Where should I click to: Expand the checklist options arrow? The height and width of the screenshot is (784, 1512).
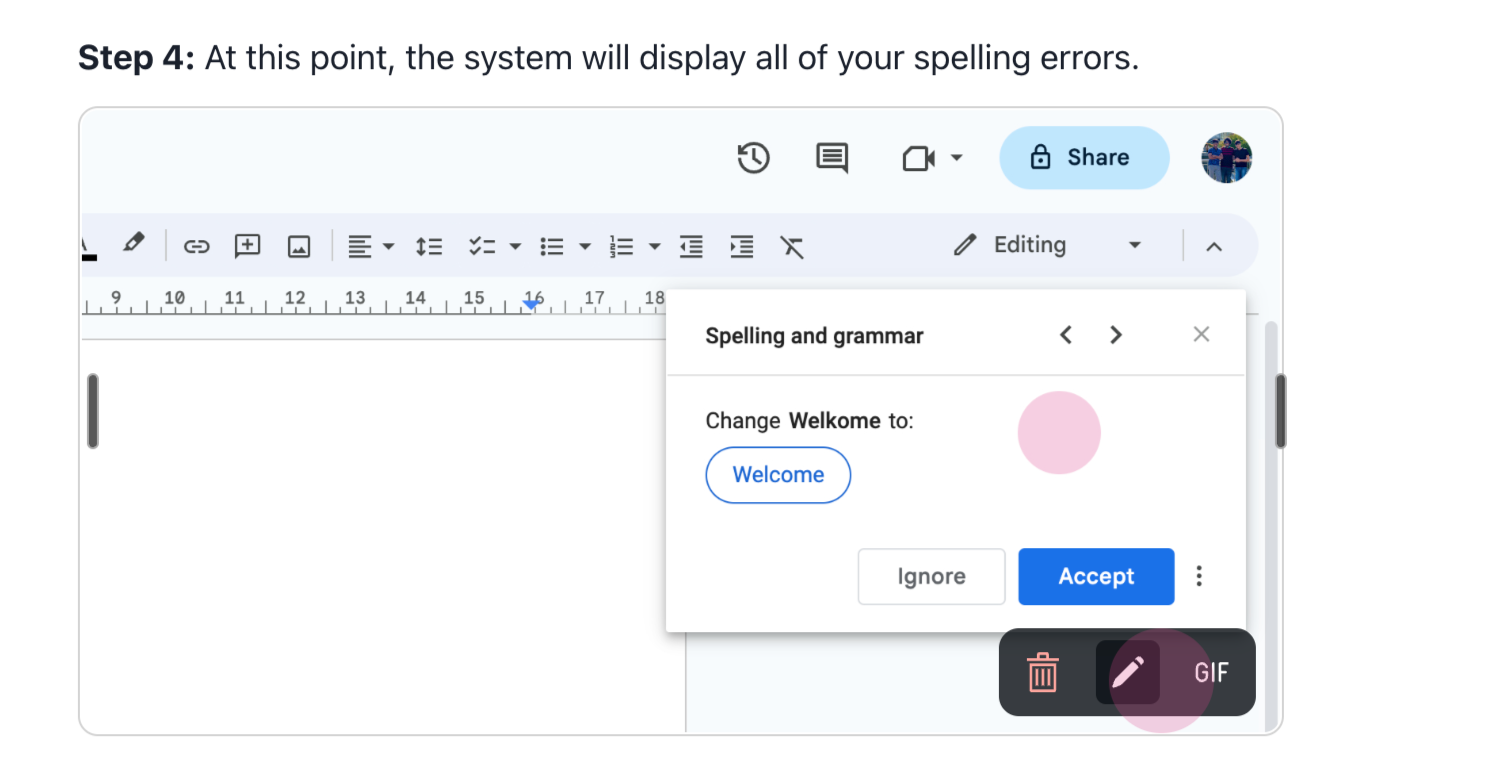point(515,246)
